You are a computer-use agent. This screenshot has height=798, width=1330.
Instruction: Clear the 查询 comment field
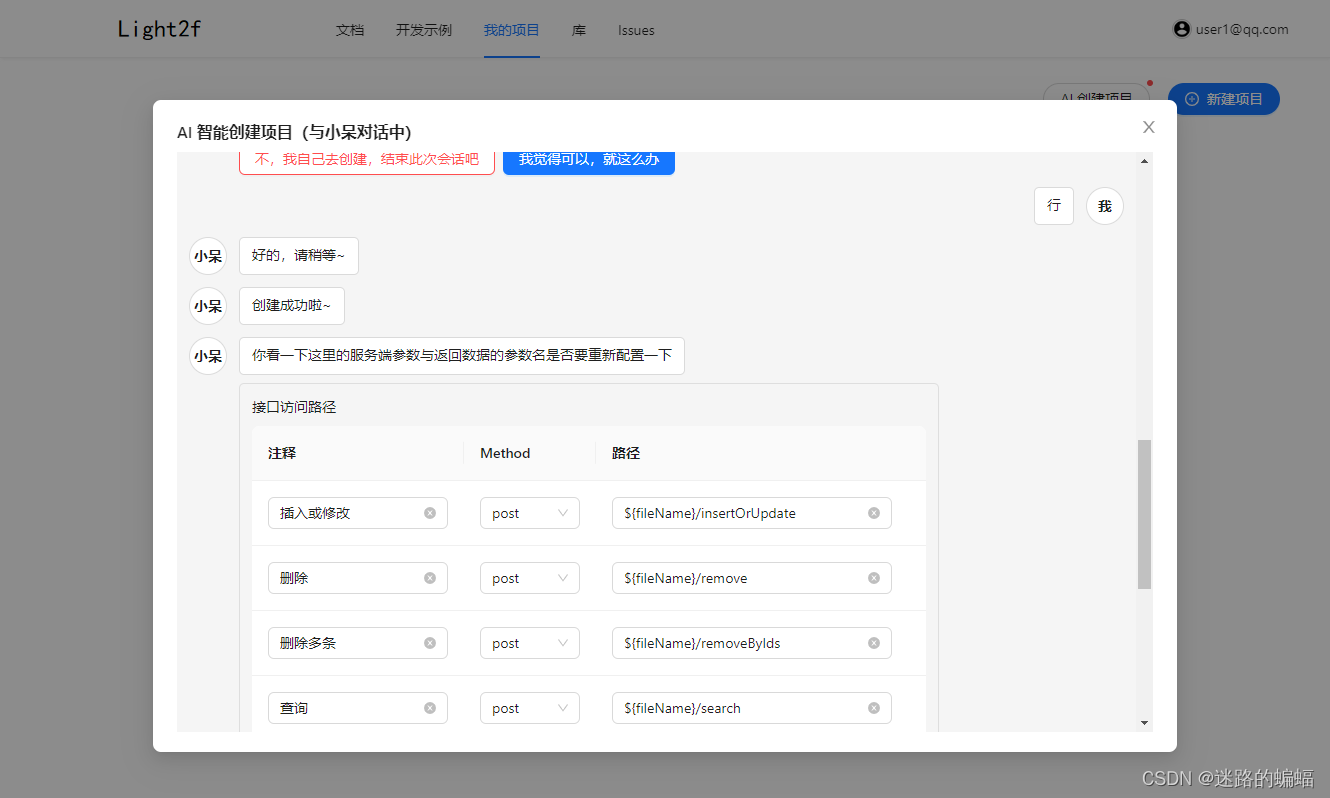click(x=430, y=708)
